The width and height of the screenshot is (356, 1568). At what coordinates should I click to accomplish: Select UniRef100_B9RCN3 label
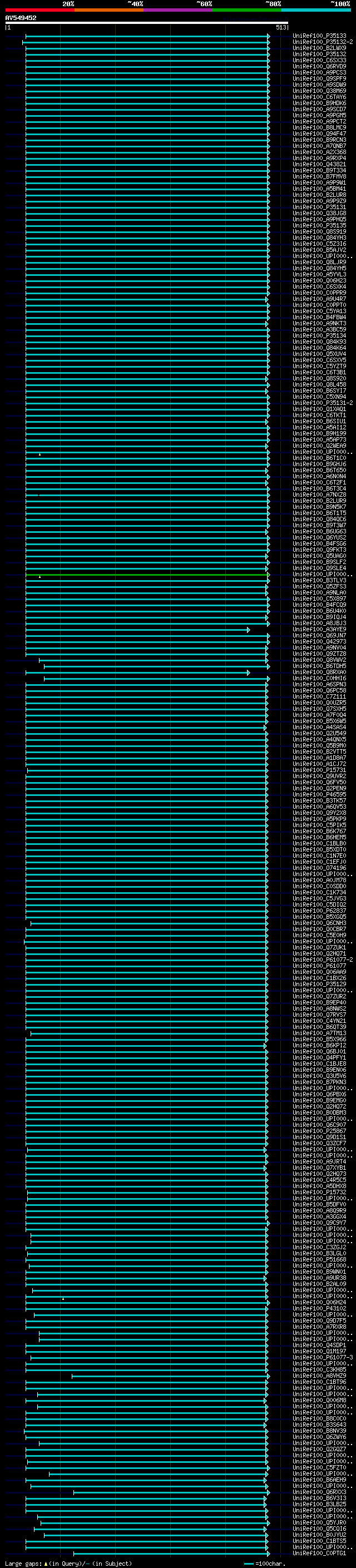(x=319, y=140)
